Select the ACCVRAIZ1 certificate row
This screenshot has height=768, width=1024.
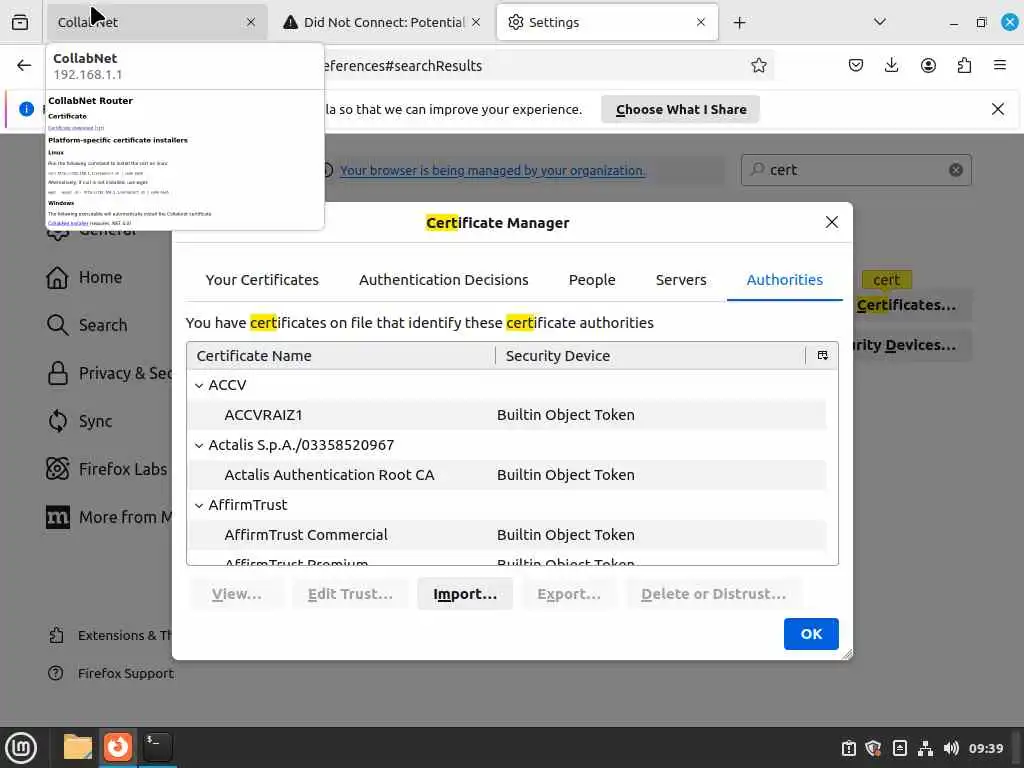tap(507, 415)
